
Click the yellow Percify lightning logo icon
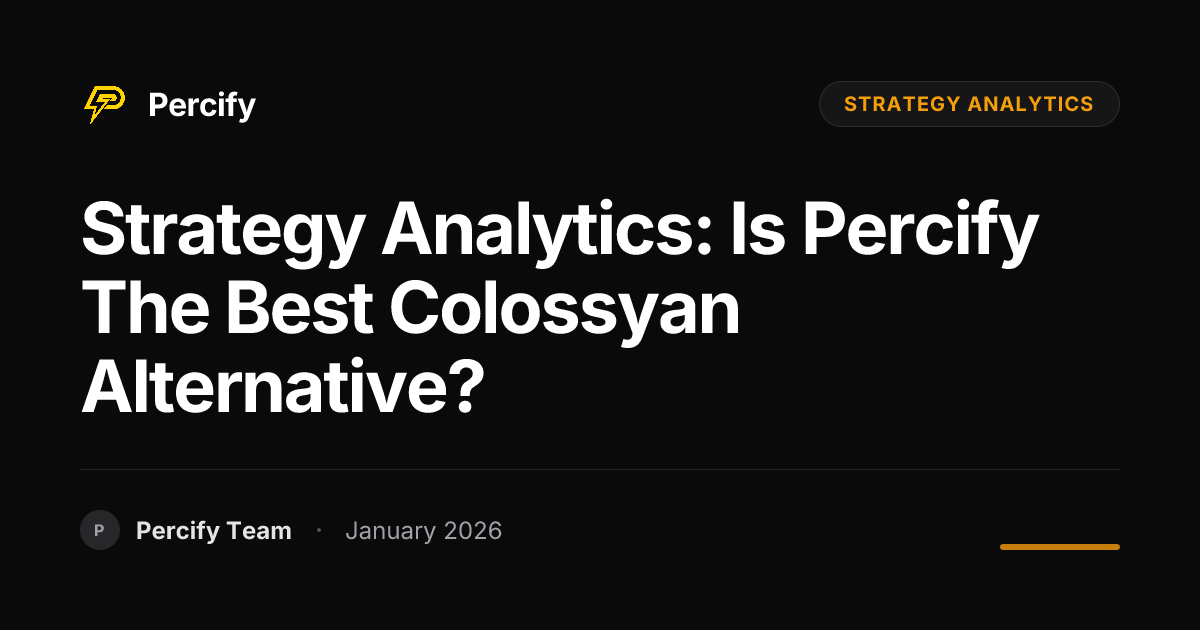click(104, 104)
